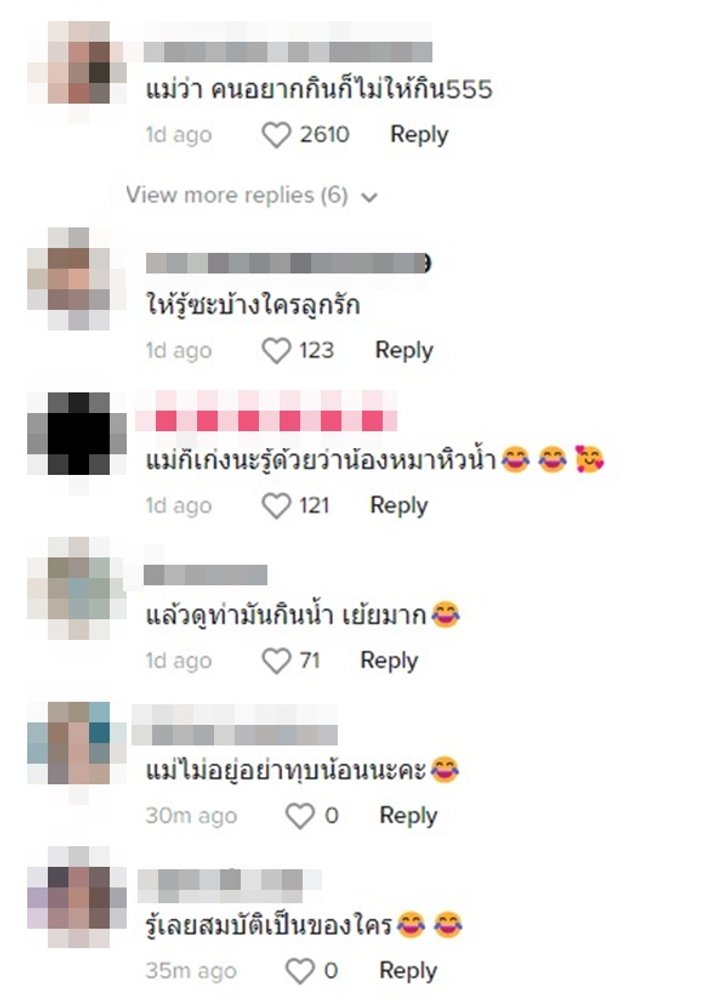This screenshot has height=1000, width=728.
Task: Reply to the comment with 123 likes
Action: tap(404, 350)
